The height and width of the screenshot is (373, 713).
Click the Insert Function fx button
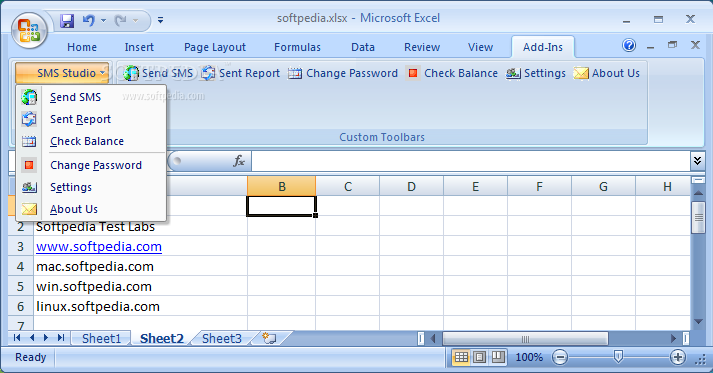click(x=239, y=161)
